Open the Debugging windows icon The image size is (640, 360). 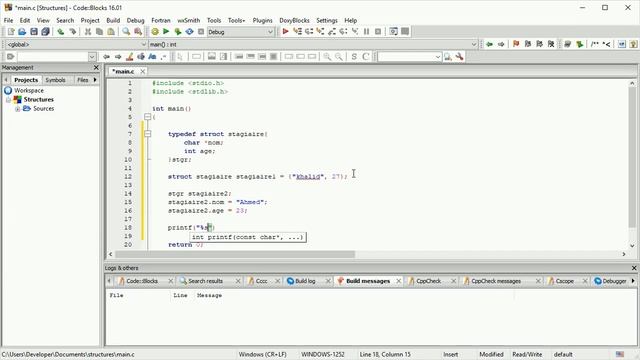point(393,31)
